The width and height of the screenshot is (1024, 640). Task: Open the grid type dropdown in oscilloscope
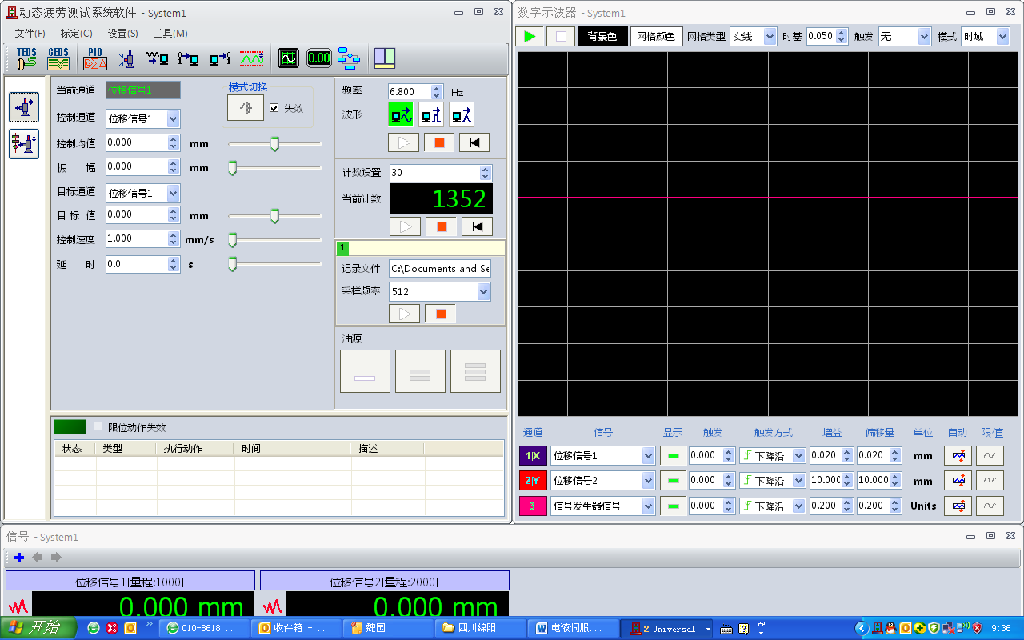(x=770, y=37)
